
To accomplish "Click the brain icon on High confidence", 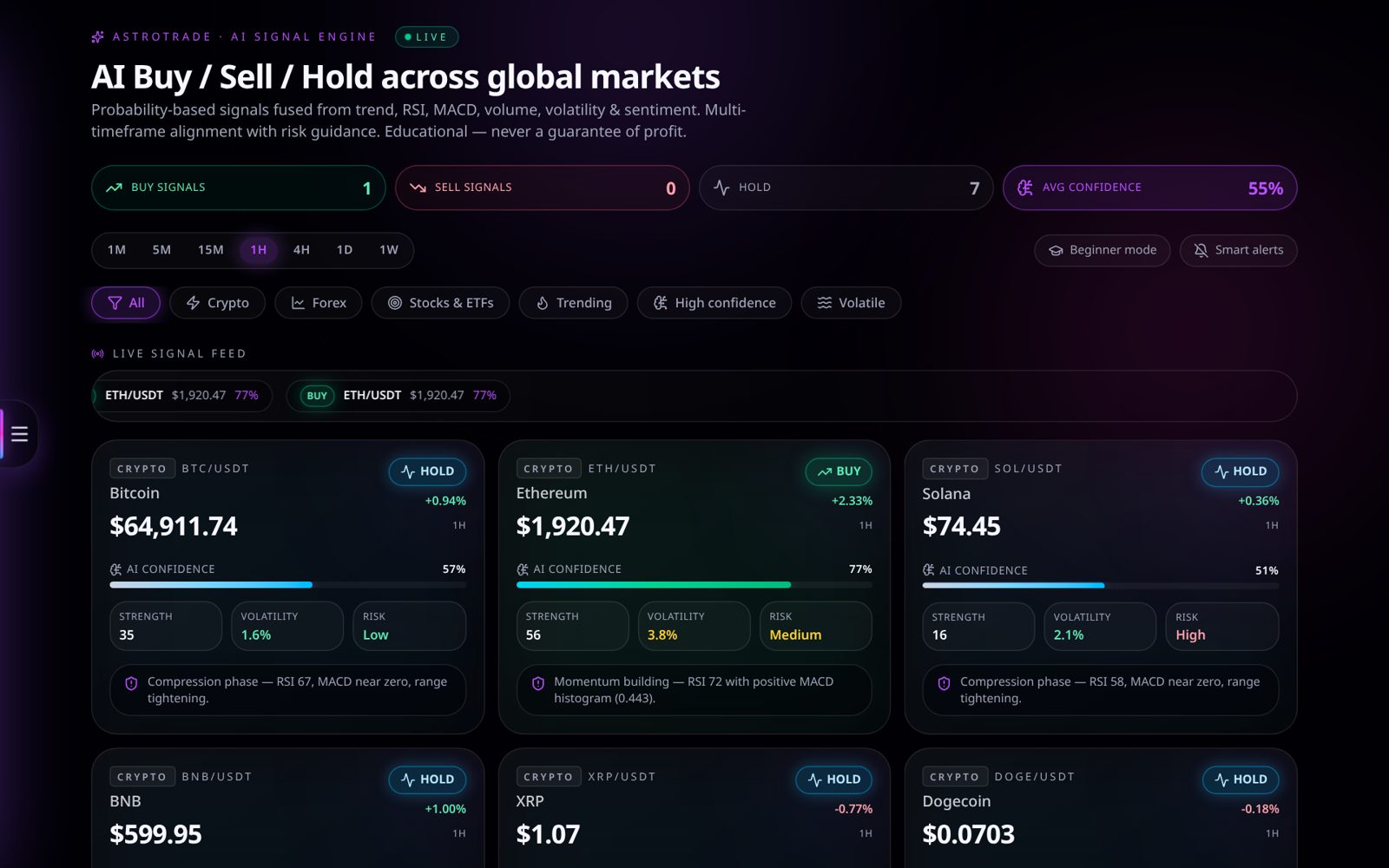I will (660, 303).
